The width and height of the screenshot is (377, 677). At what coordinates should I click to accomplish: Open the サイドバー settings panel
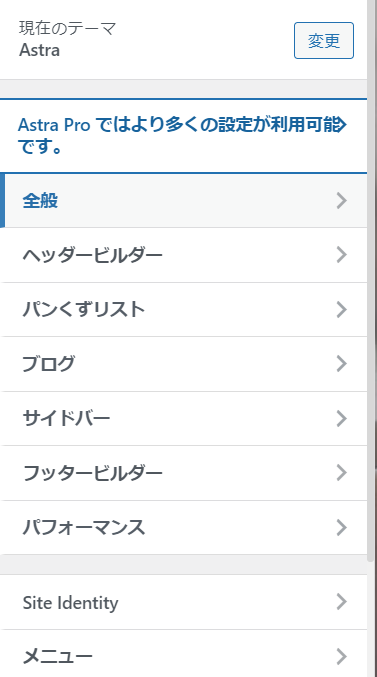point(184,418)
